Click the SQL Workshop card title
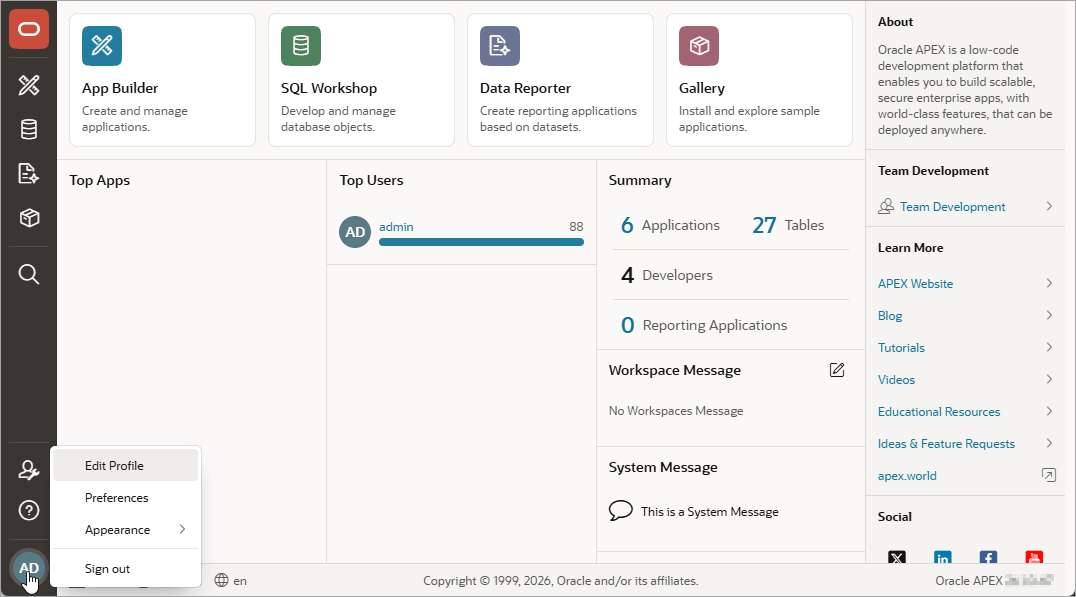 click(x=329, y=88)
